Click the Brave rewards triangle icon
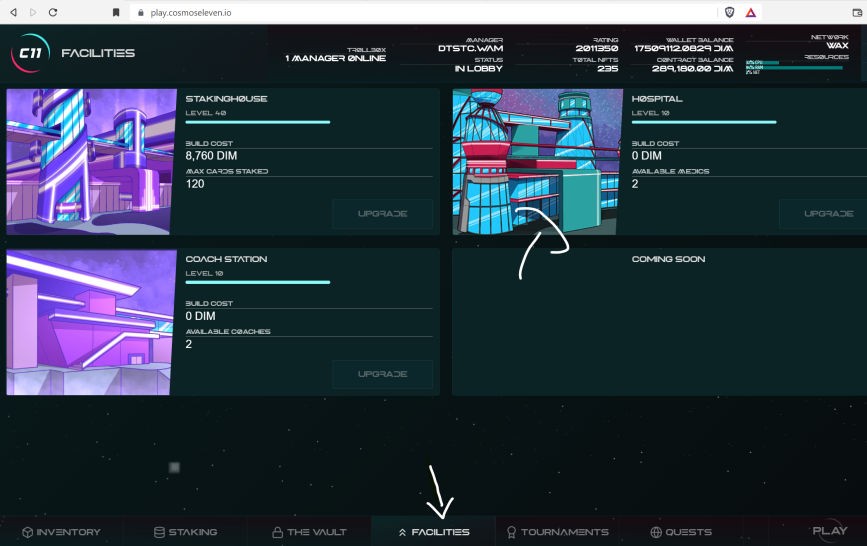 pyautogui.click(x=750, y=12)
